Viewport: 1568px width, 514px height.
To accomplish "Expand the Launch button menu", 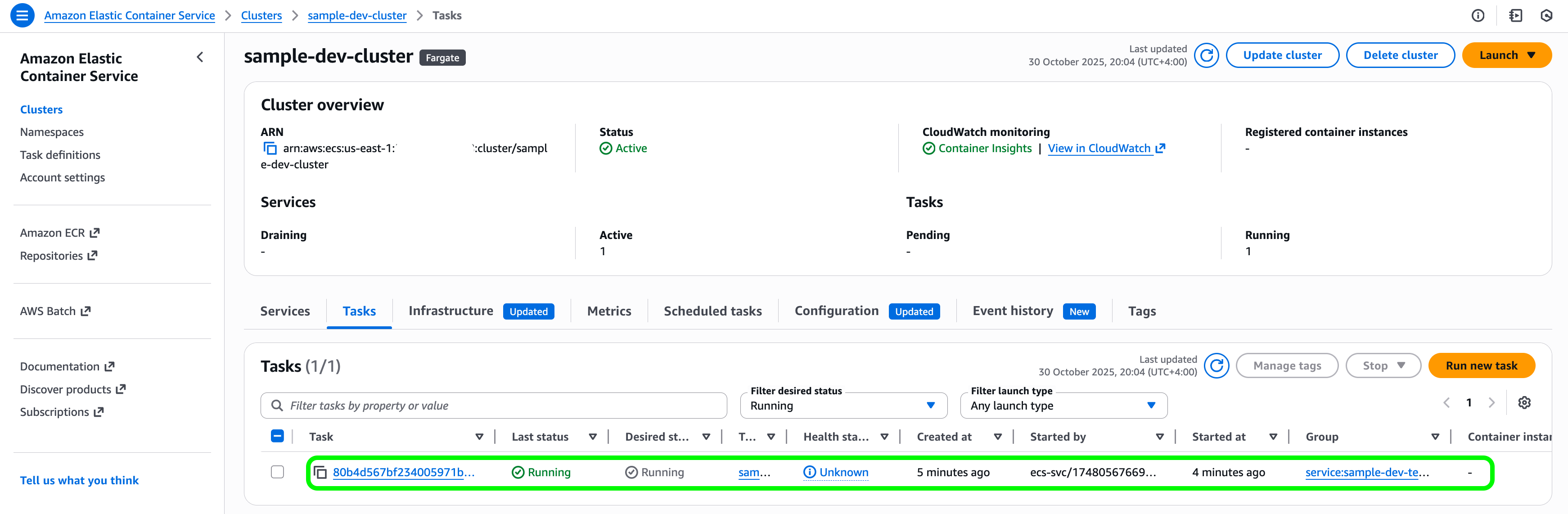I will [x=1506, y=55].
